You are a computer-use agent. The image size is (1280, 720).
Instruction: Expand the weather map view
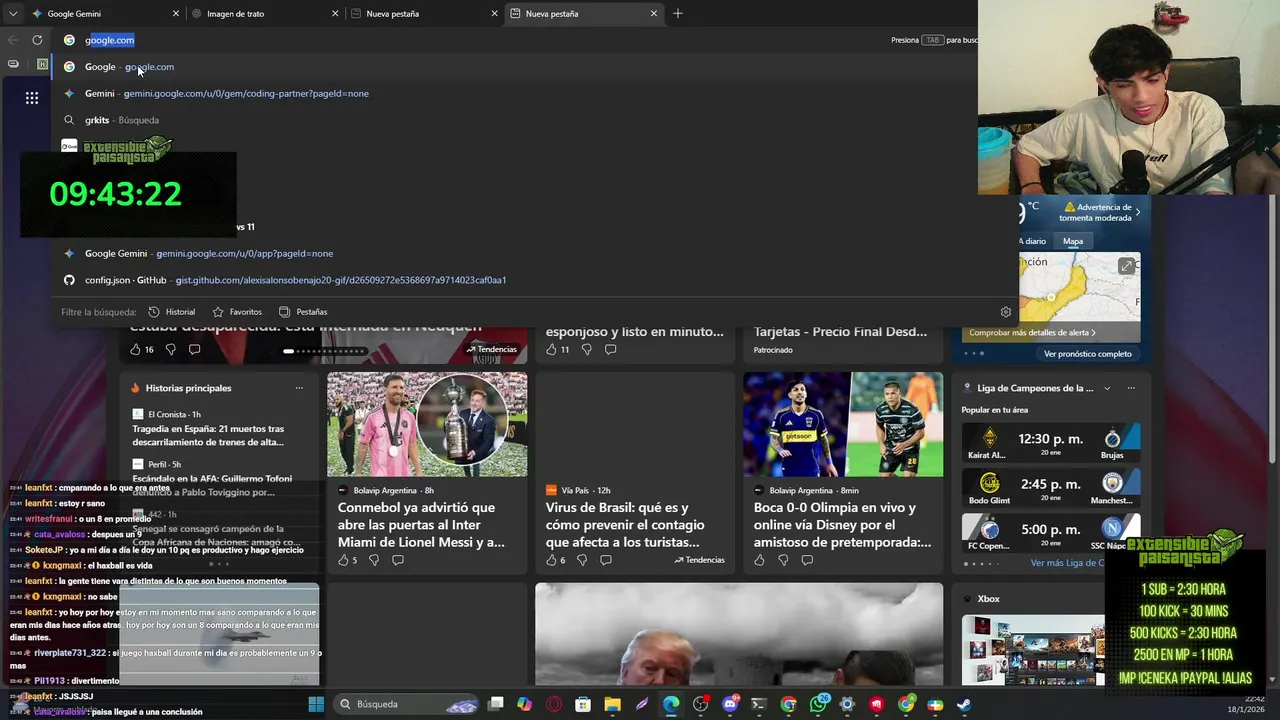click(x=1126, y=266)
